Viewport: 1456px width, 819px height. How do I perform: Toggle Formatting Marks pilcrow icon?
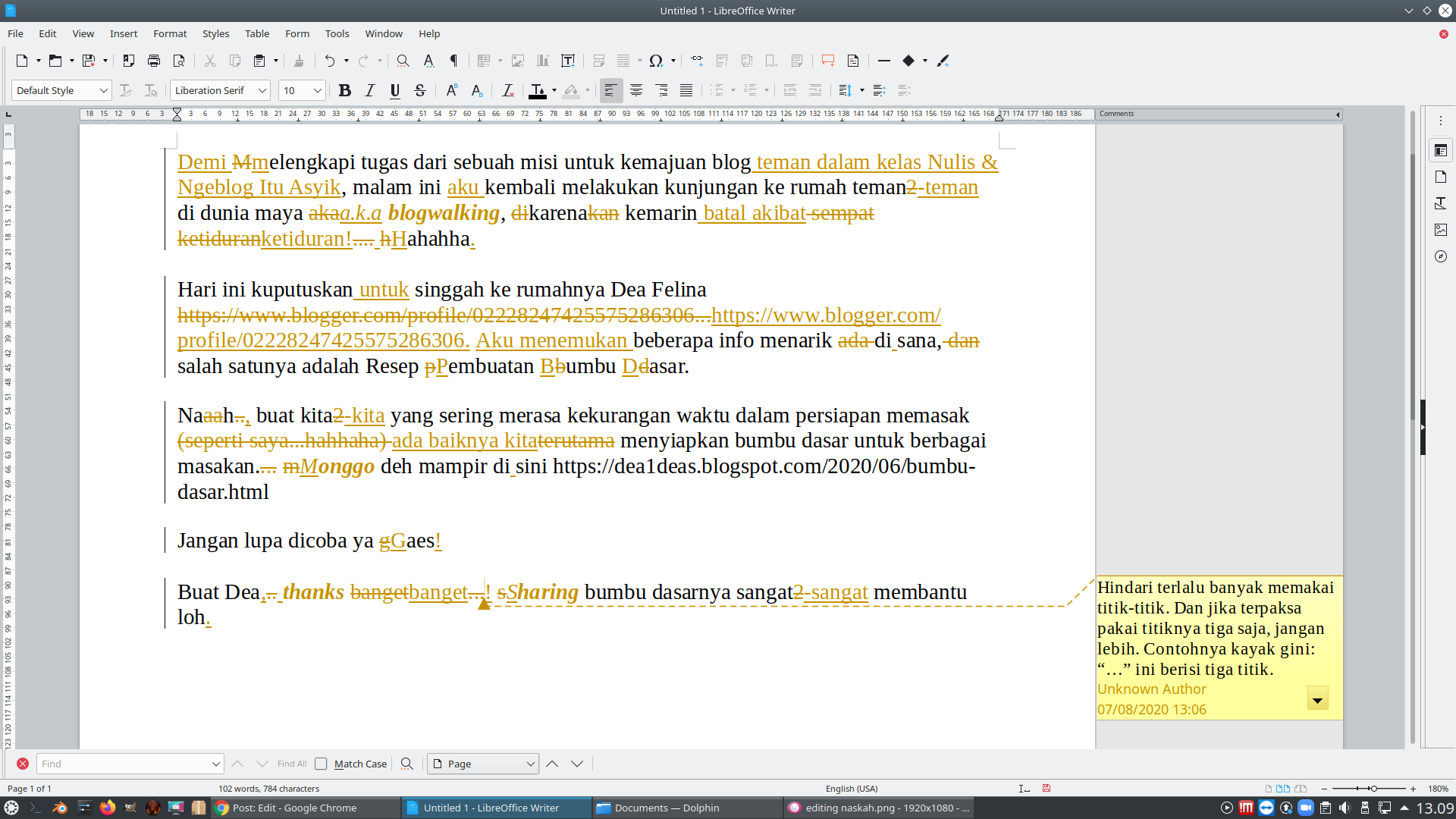click(x=453, y=61)
